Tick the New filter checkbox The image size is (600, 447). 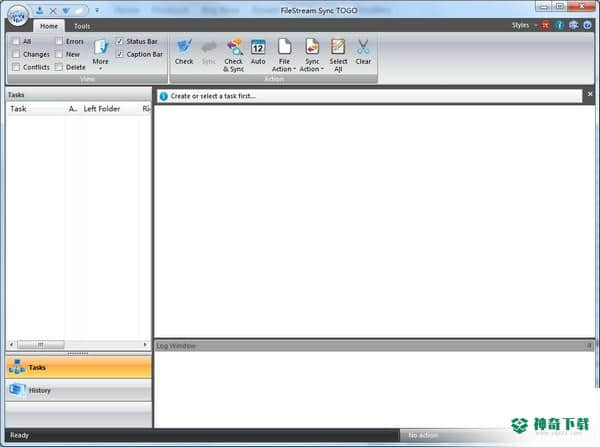pyautogui.click(x=59, y=54)
